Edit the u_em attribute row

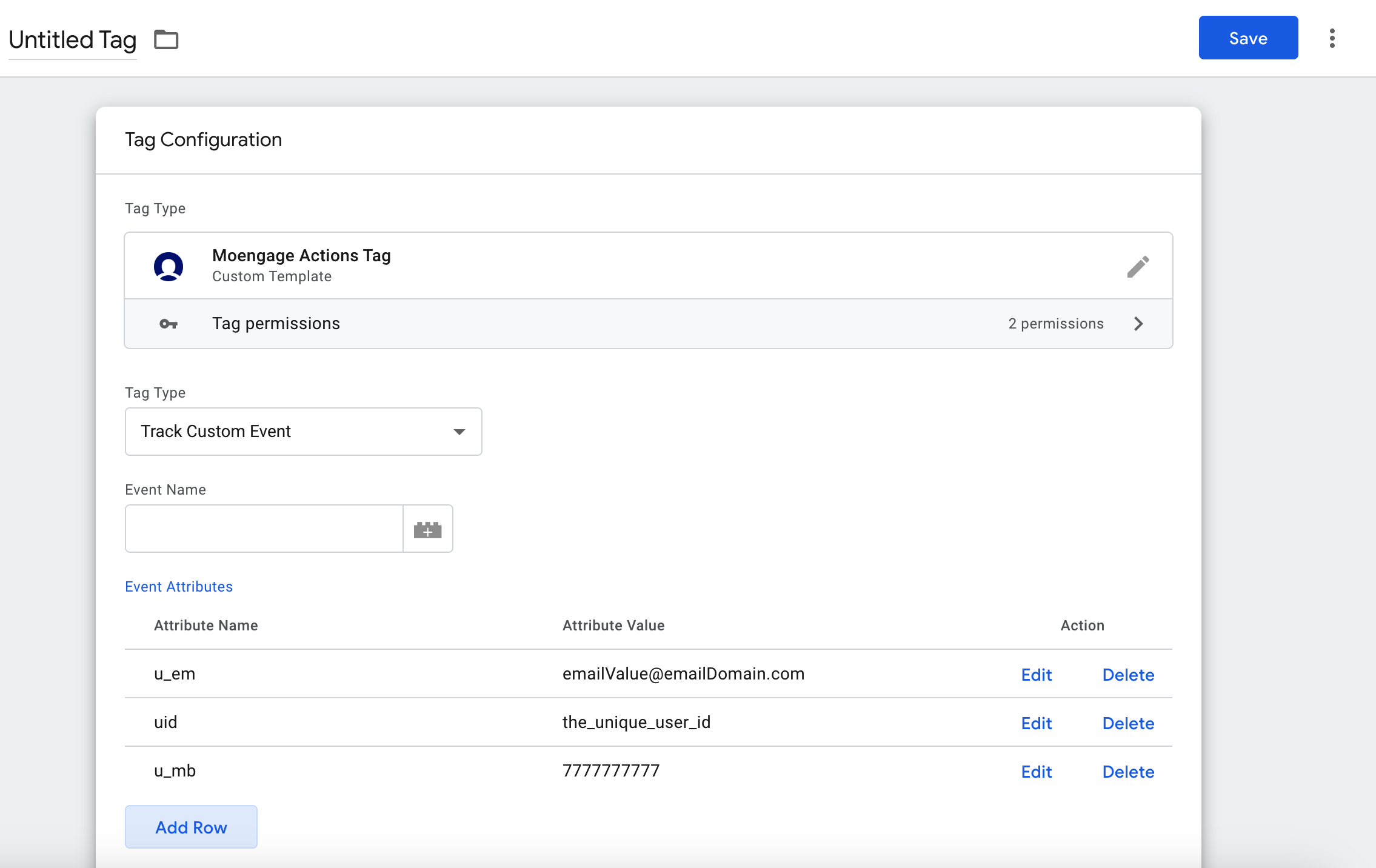[1036, 675]
